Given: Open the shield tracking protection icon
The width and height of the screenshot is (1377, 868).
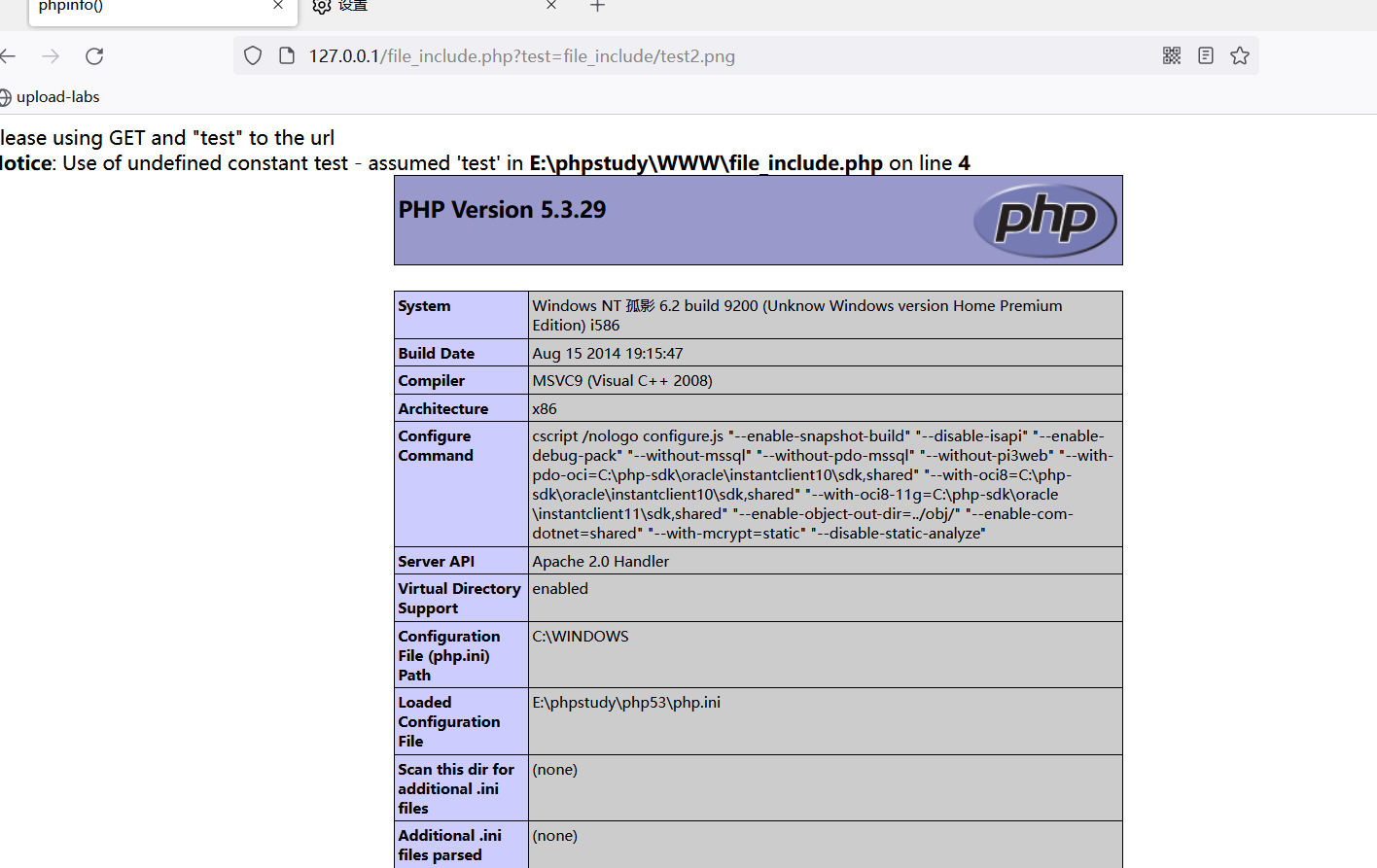Looking at the screenshot, I should point(253,56).
